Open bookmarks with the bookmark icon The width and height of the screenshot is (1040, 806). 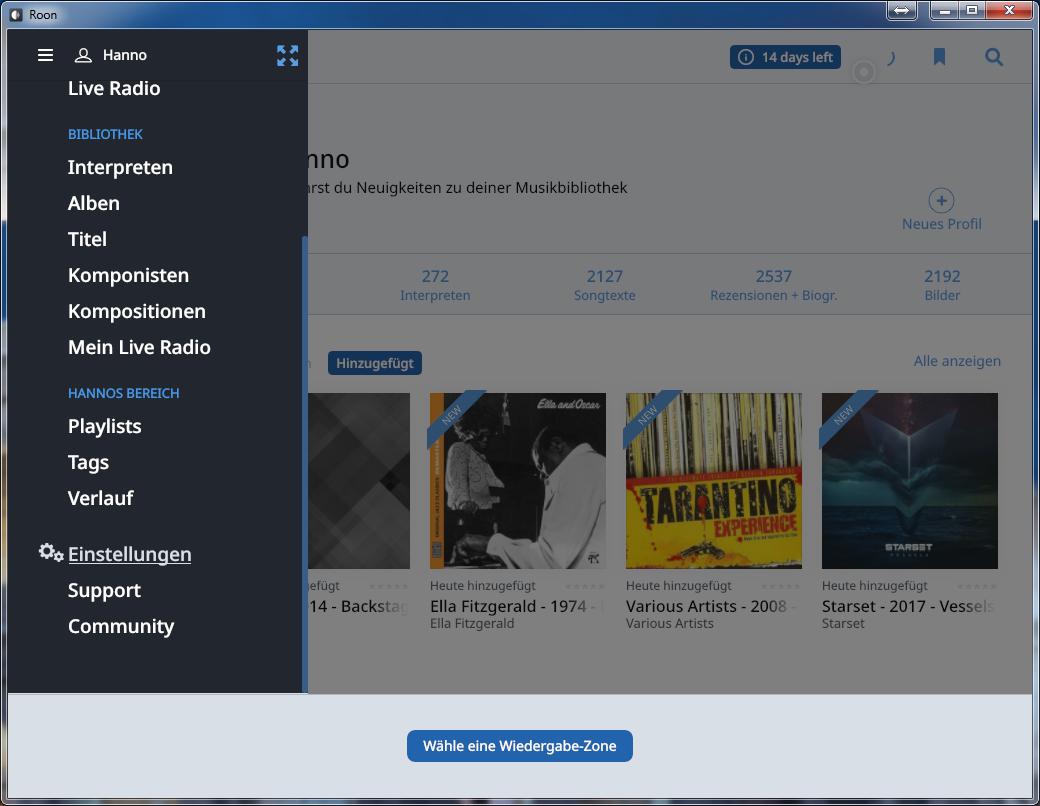(939, 57)
